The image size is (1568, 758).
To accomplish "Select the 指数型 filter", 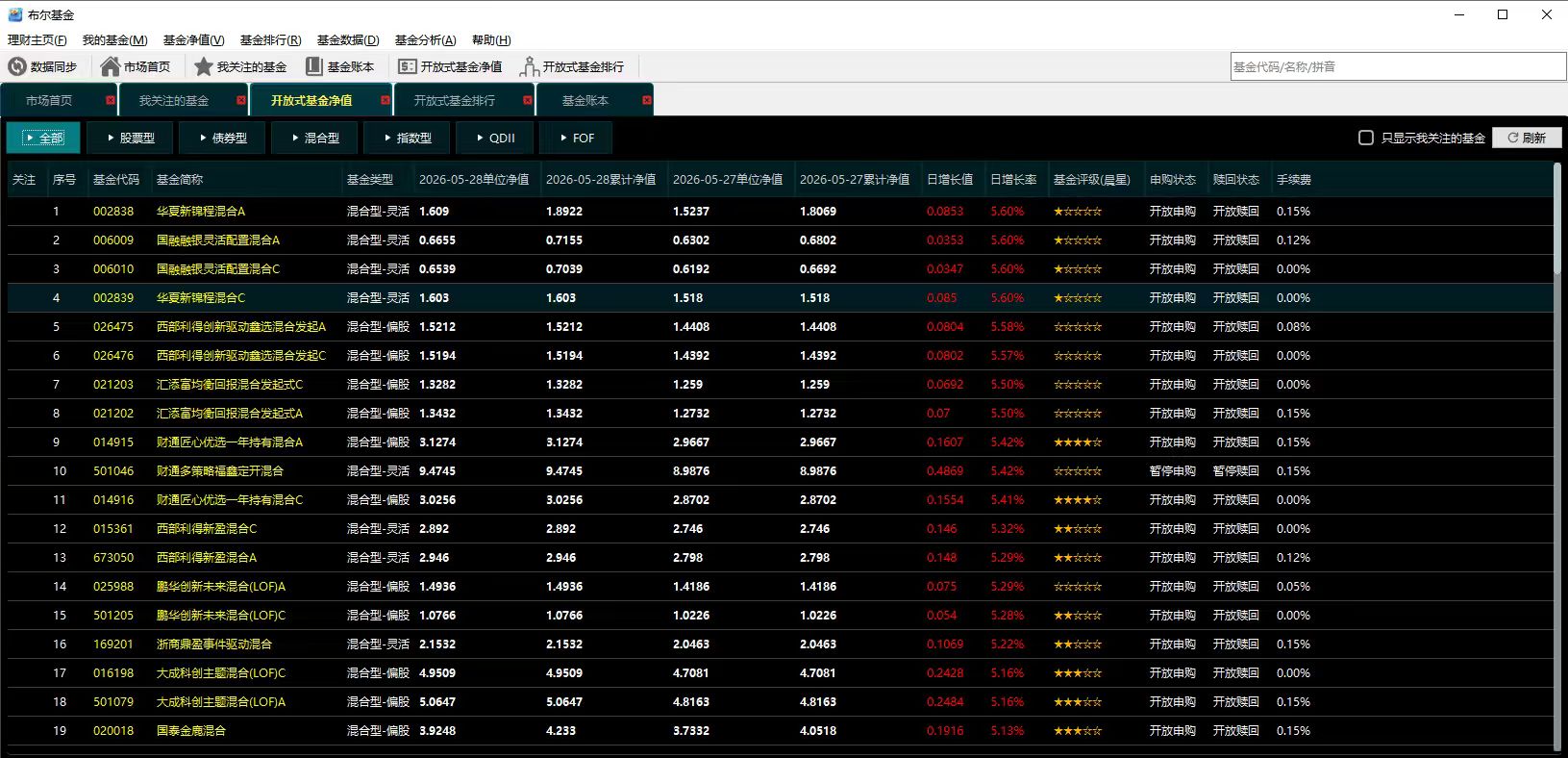I will coord(407,138).
